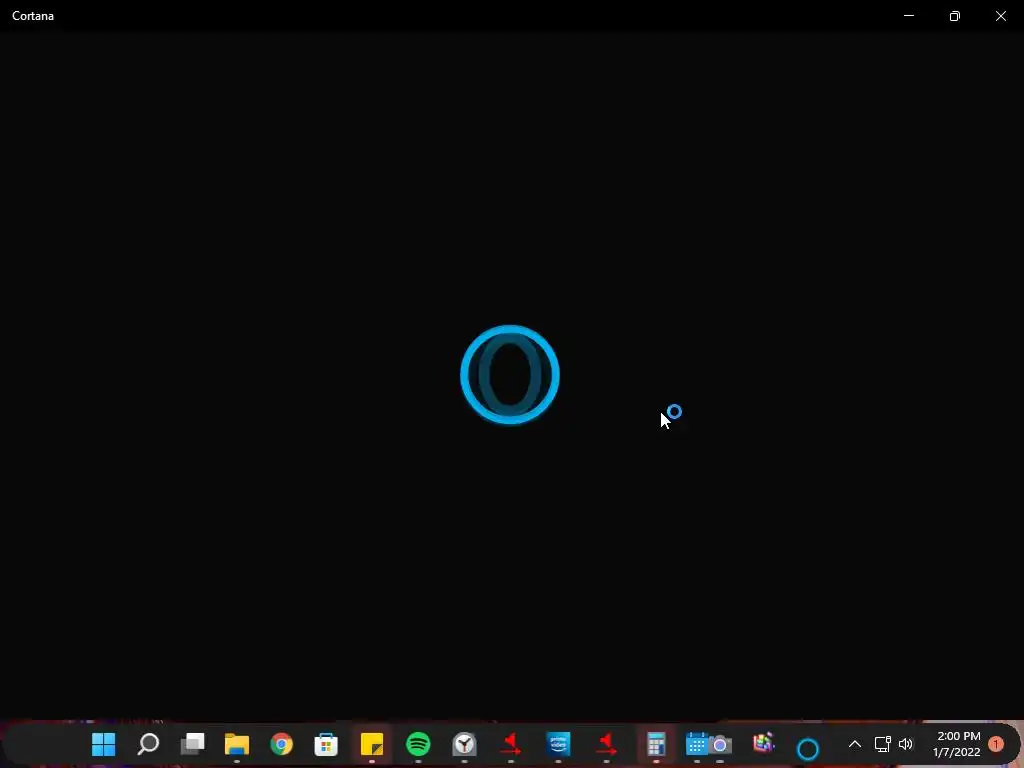The image size is (1024, 768).
Task: Open Spotify from the taskbar
Action: click(418, 744)
